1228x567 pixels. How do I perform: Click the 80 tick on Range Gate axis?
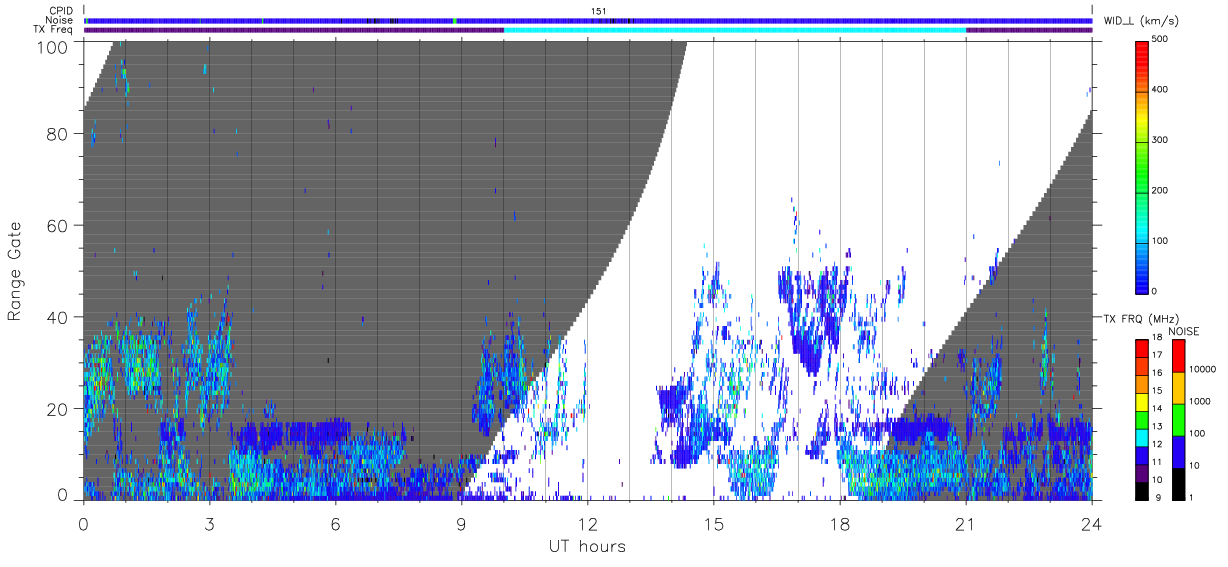[x=59, y=133]
